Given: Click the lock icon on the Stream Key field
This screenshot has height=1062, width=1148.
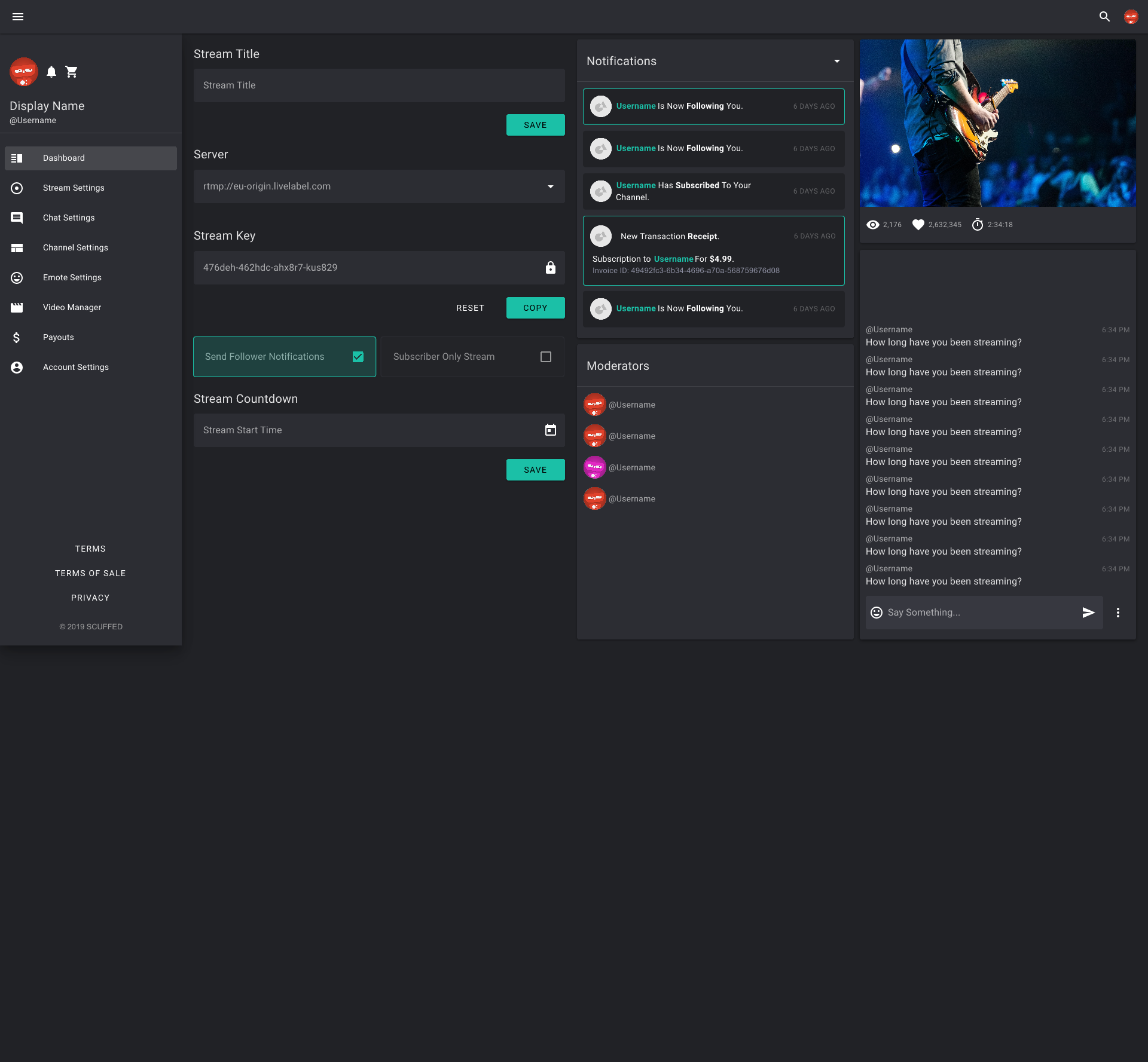Looking at the screenshot, I should tap(550, 267).
